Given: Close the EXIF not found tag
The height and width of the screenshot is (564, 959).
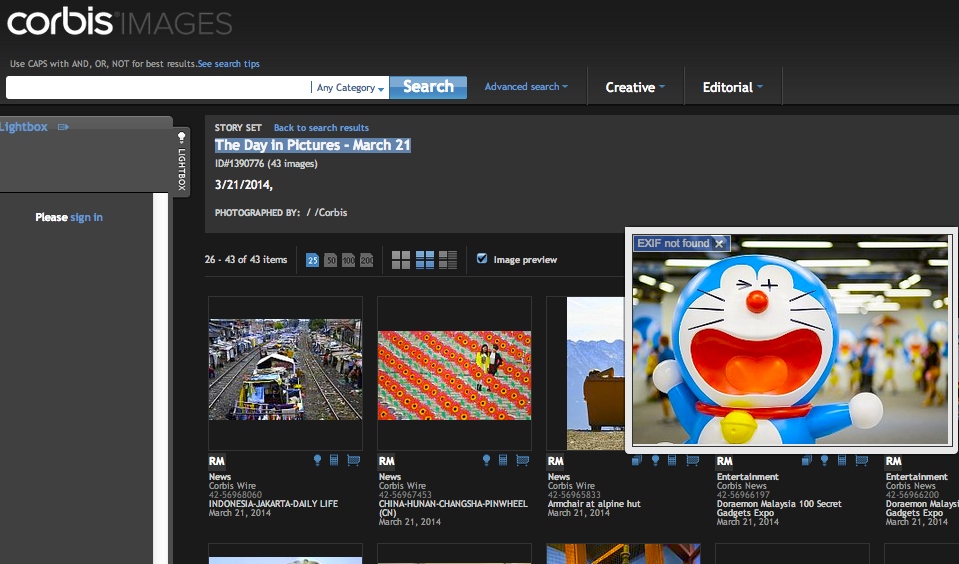Looking at the screenshot, I should coord(719,243).
